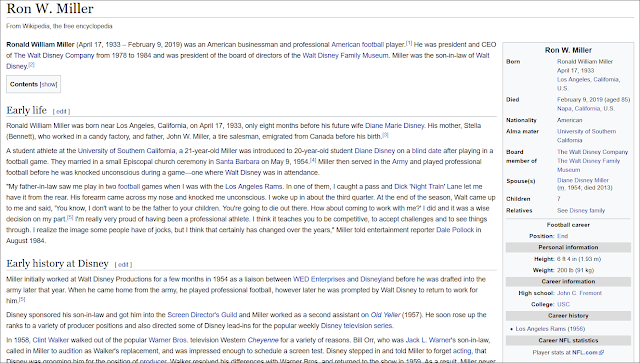Open Los Angeles Rams (1956) infobox link

click(550, 329)
